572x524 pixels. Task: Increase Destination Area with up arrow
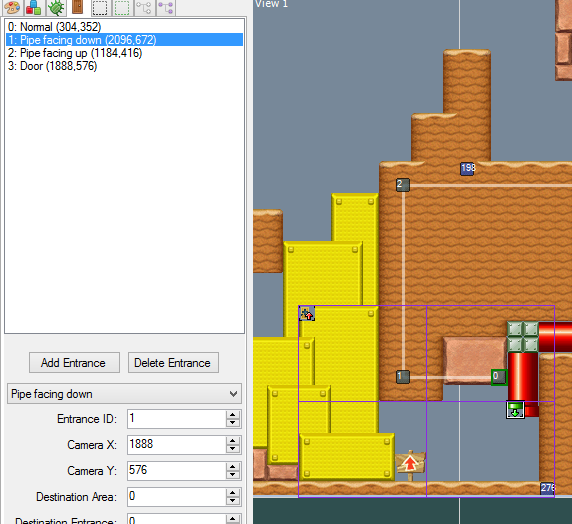tap(233, 492)
